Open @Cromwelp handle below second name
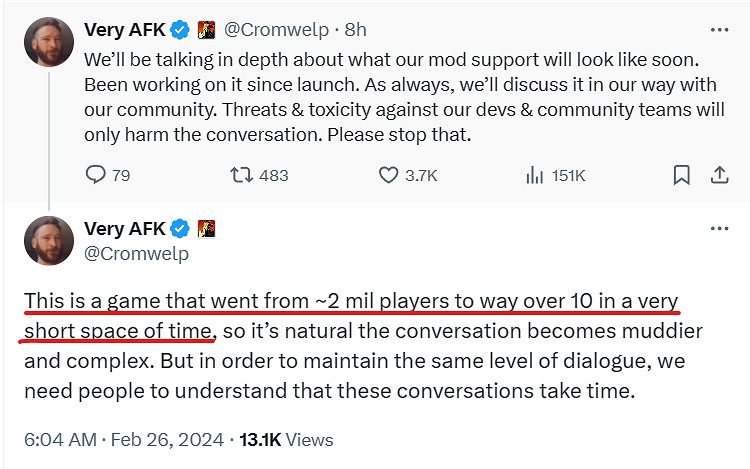This screenshot has width=750, height=469. tap(136, 253)
